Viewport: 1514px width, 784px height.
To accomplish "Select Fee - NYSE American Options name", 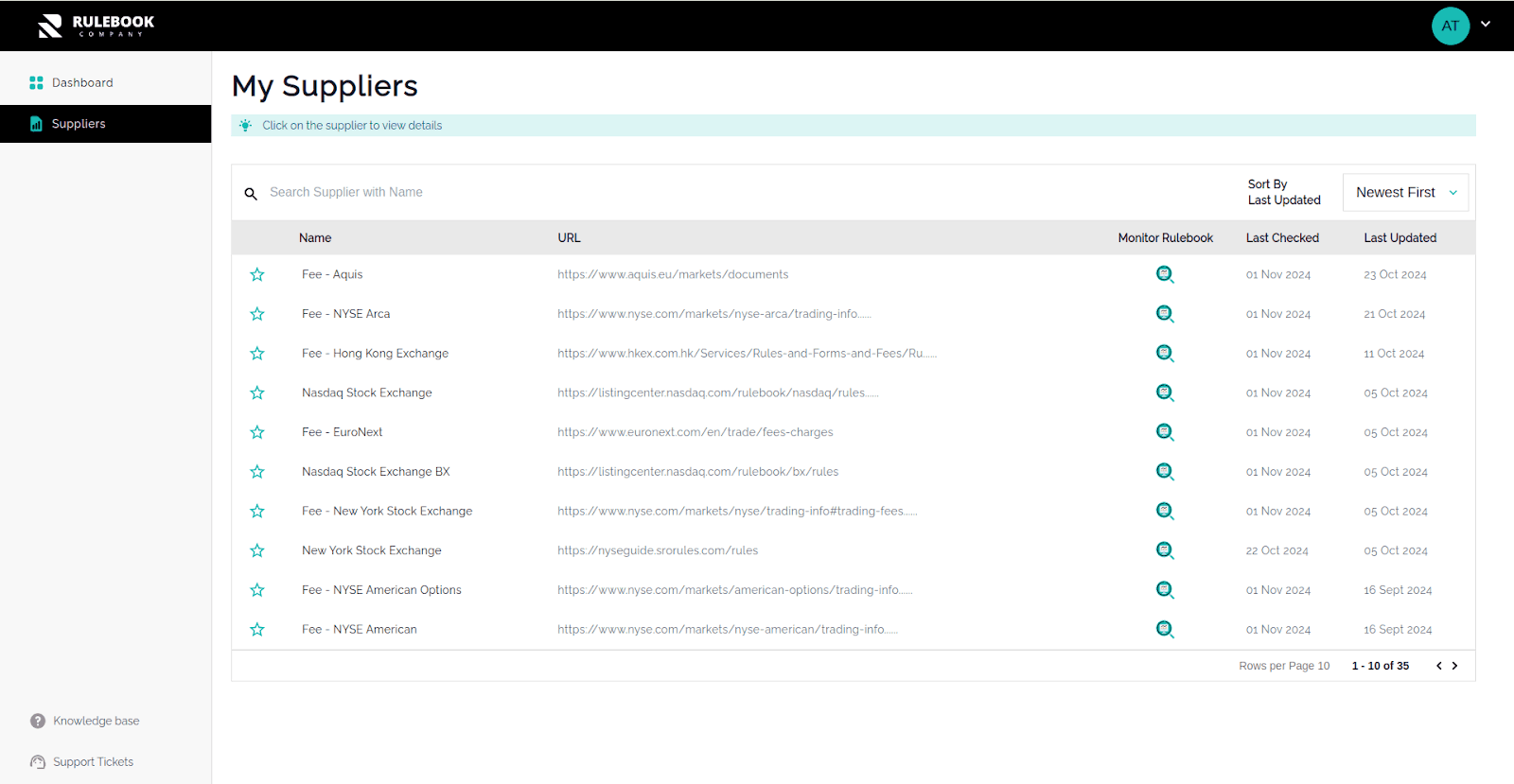I will click(x=381, y=590).
